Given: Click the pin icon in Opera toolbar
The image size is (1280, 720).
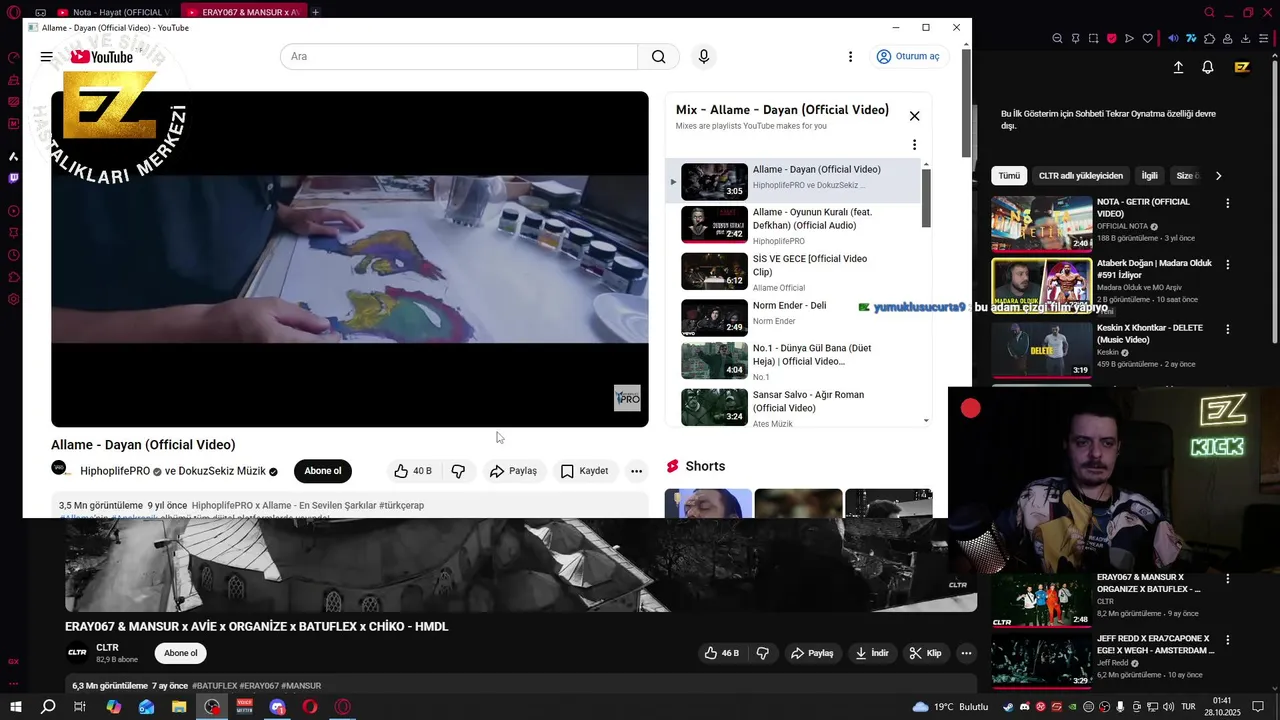Looking at the screenshot, I should pos(1075,39).
